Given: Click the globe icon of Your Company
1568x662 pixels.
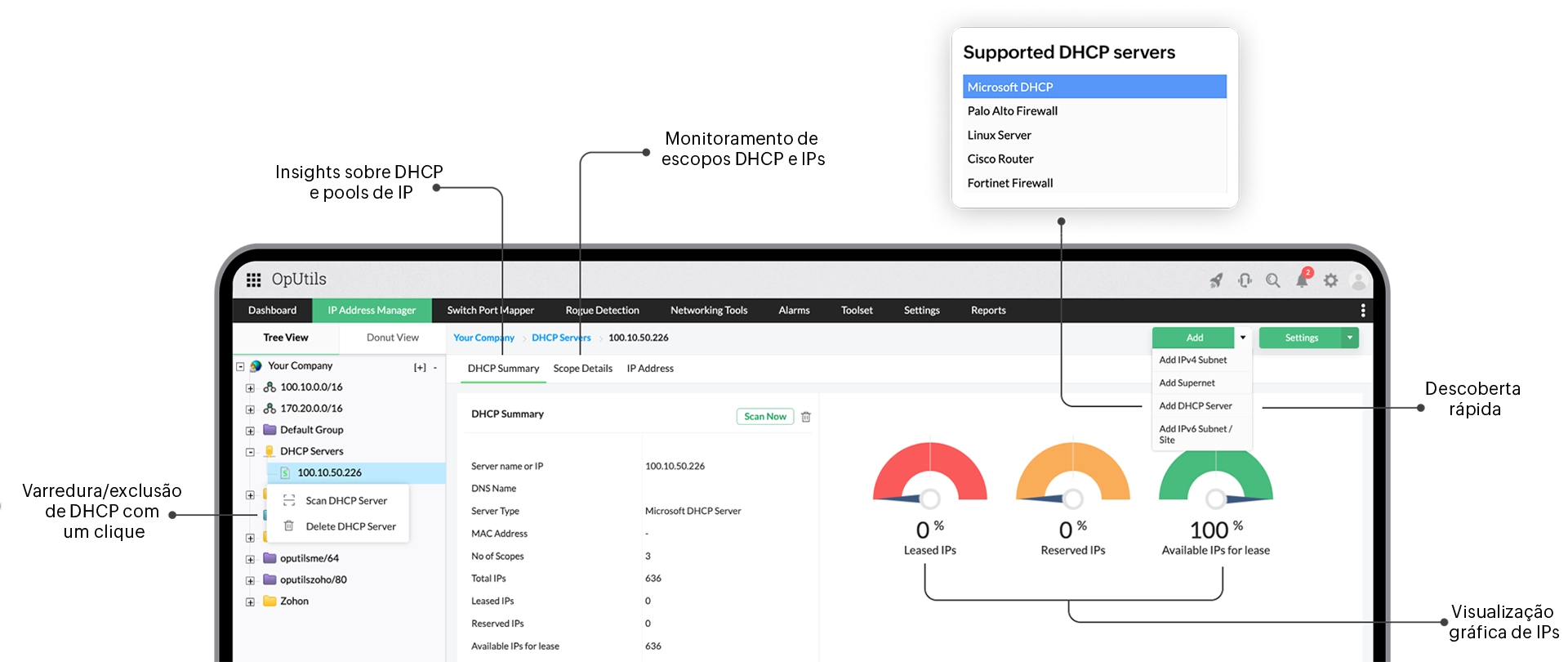Looking at the screenshot, I should (x=256, y=366).
